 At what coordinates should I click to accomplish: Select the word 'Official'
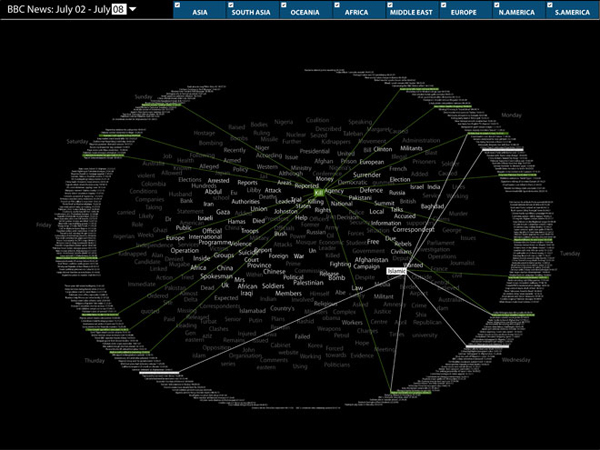pos(212,231)
